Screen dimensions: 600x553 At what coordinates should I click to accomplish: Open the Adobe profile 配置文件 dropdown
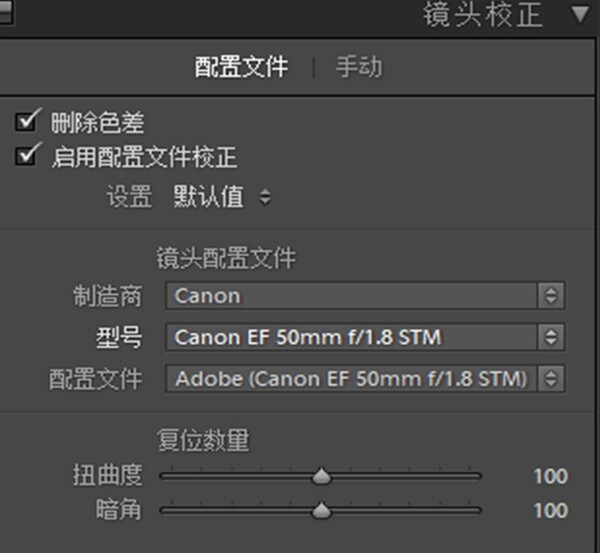(351, 379)
